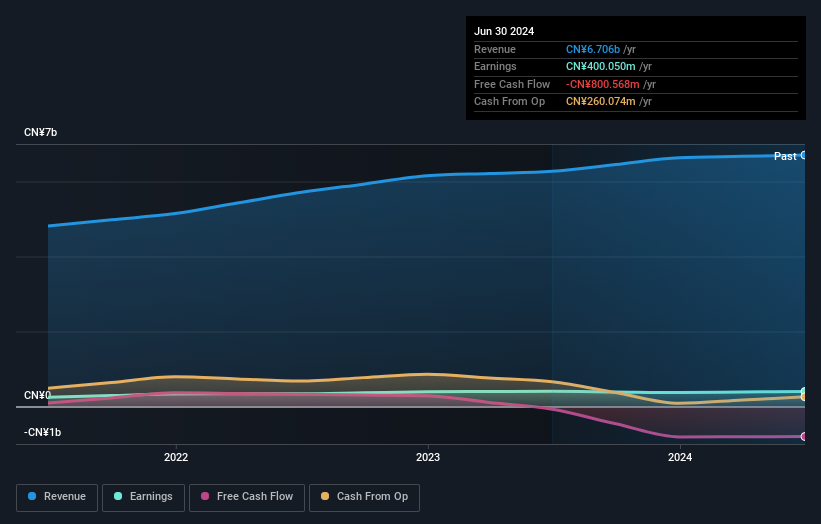Screen dimensions: 821x524
Task: Click the Free Cash Flow label in tooltip
Action: [512, 84]
